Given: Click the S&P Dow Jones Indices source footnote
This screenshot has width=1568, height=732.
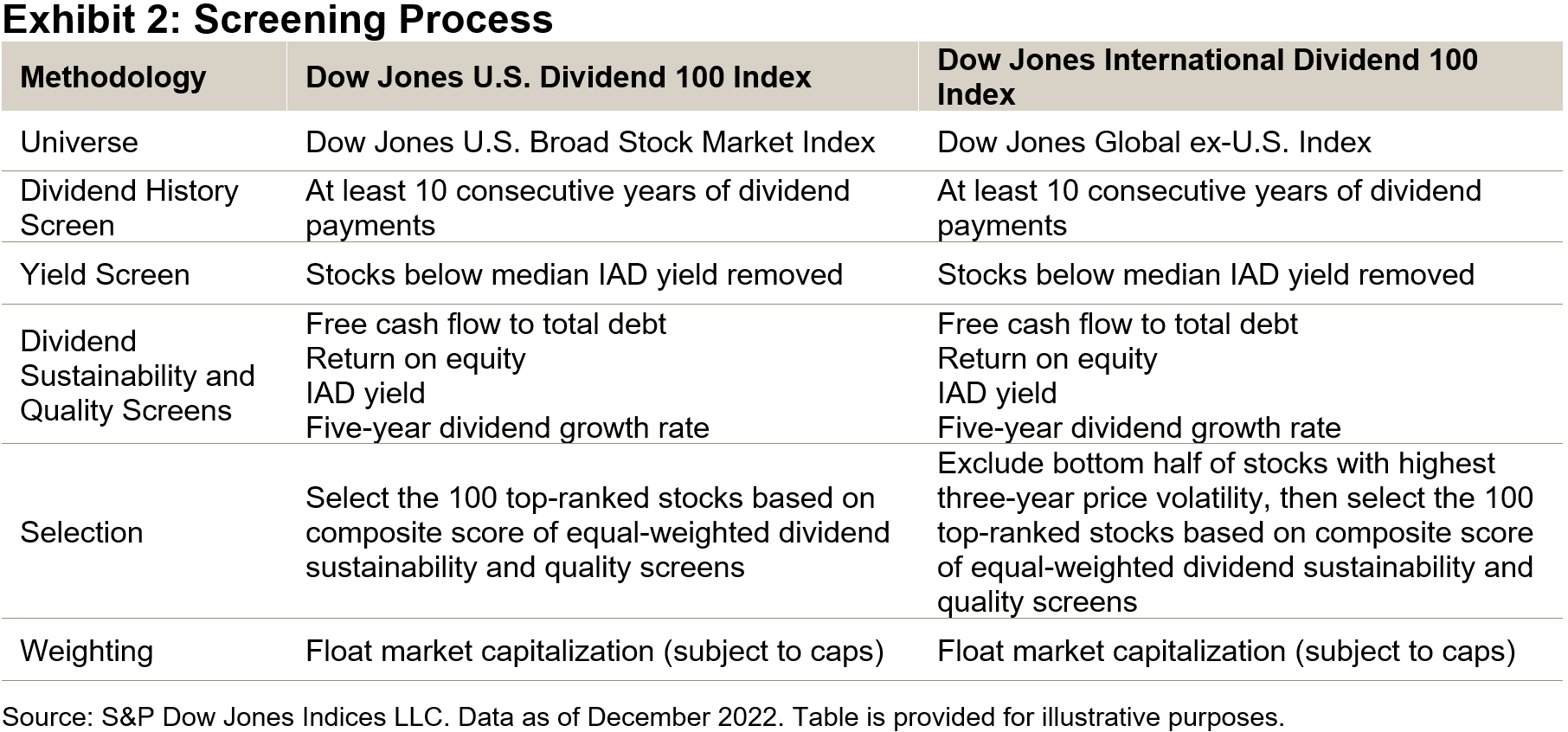Looking at the screenshot, I should [x=643, y=716].
